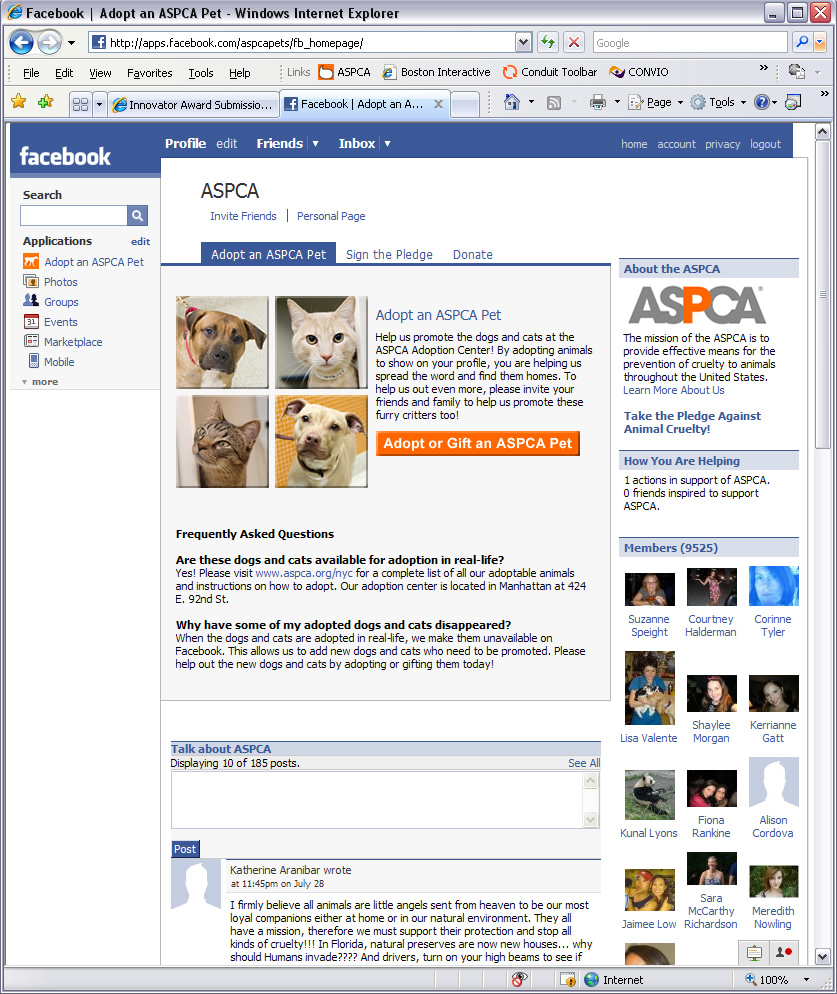Viewport: 837px width, 994px height.
Task: Click the Events calendar icon in sidebar
Action: click(x=31, y=322)
